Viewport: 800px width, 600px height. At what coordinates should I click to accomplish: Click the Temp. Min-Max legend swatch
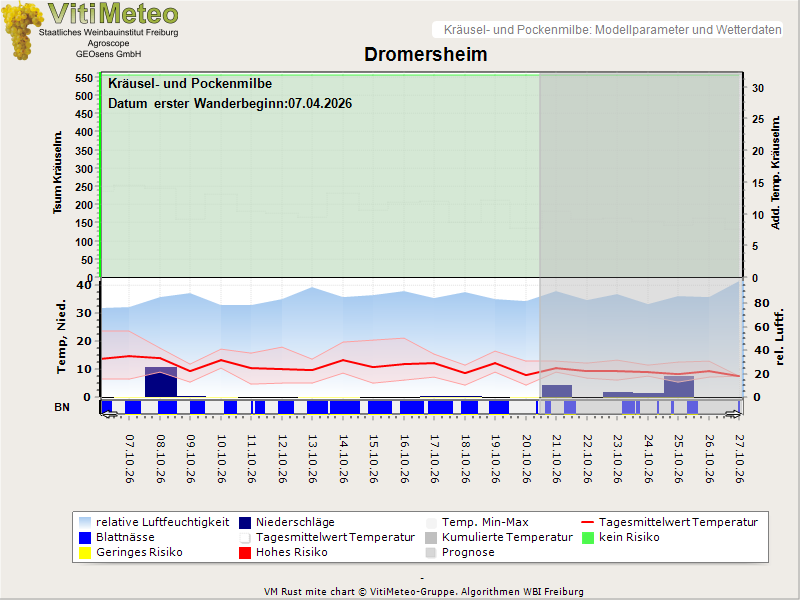tap(431, 522)
